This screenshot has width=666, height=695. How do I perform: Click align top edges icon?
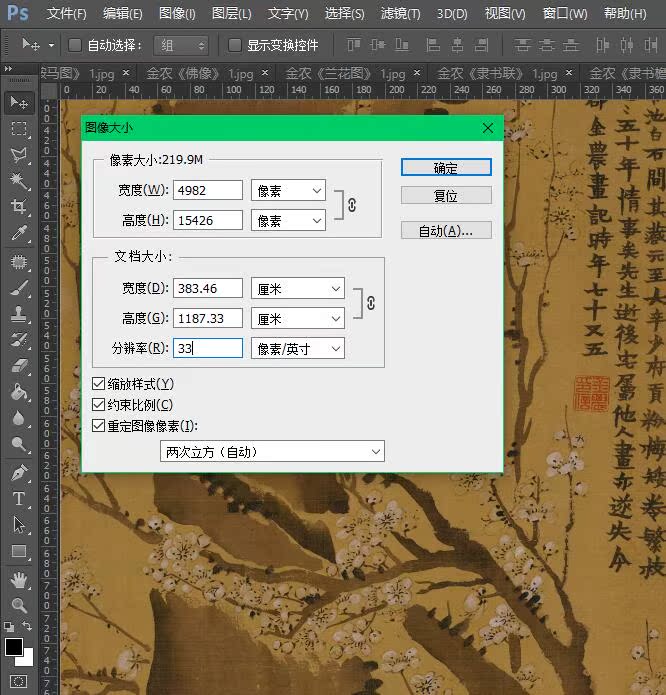(x=354, y=45)
